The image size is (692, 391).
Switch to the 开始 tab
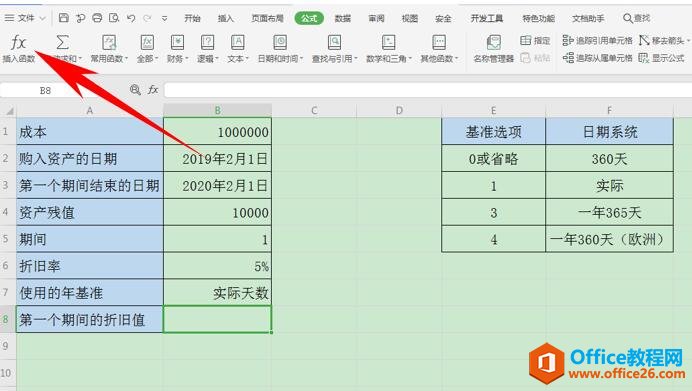coord(192,18)
